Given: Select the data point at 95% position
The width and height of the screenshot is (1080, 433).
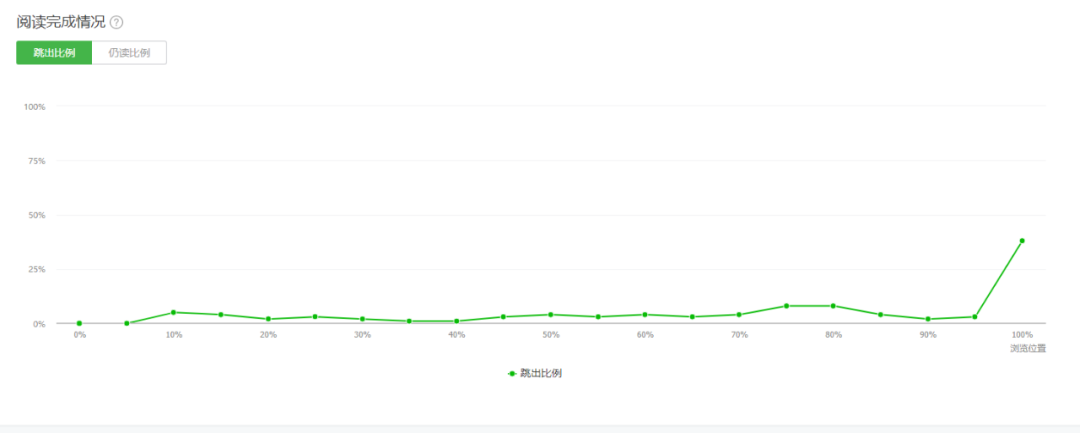Looking at the screenshot, I should tap(975, 317).
